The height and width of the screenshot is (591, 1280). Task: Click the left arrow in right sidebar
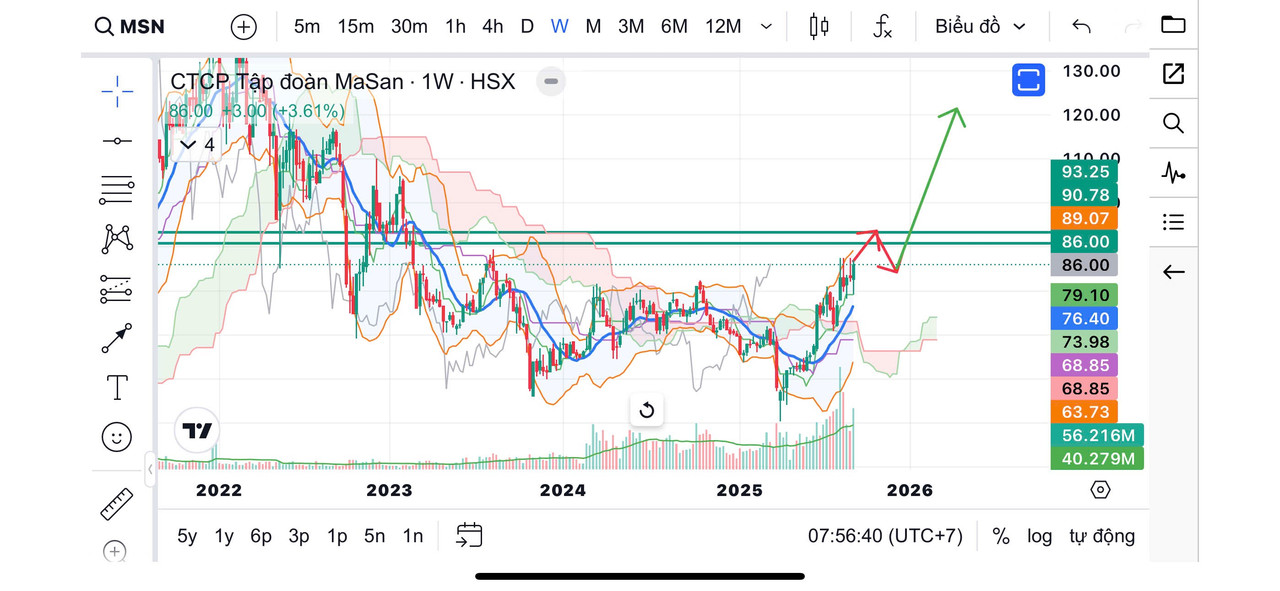point(1173,272)
